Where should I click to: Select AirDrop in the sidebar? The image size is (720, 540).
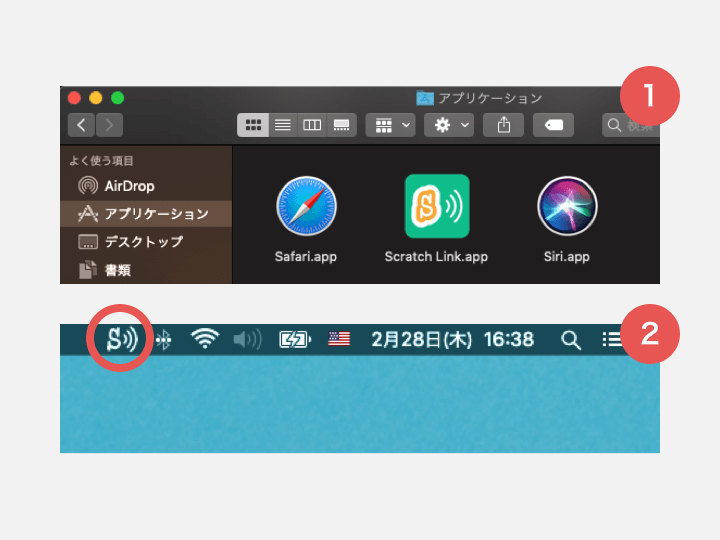146,186
